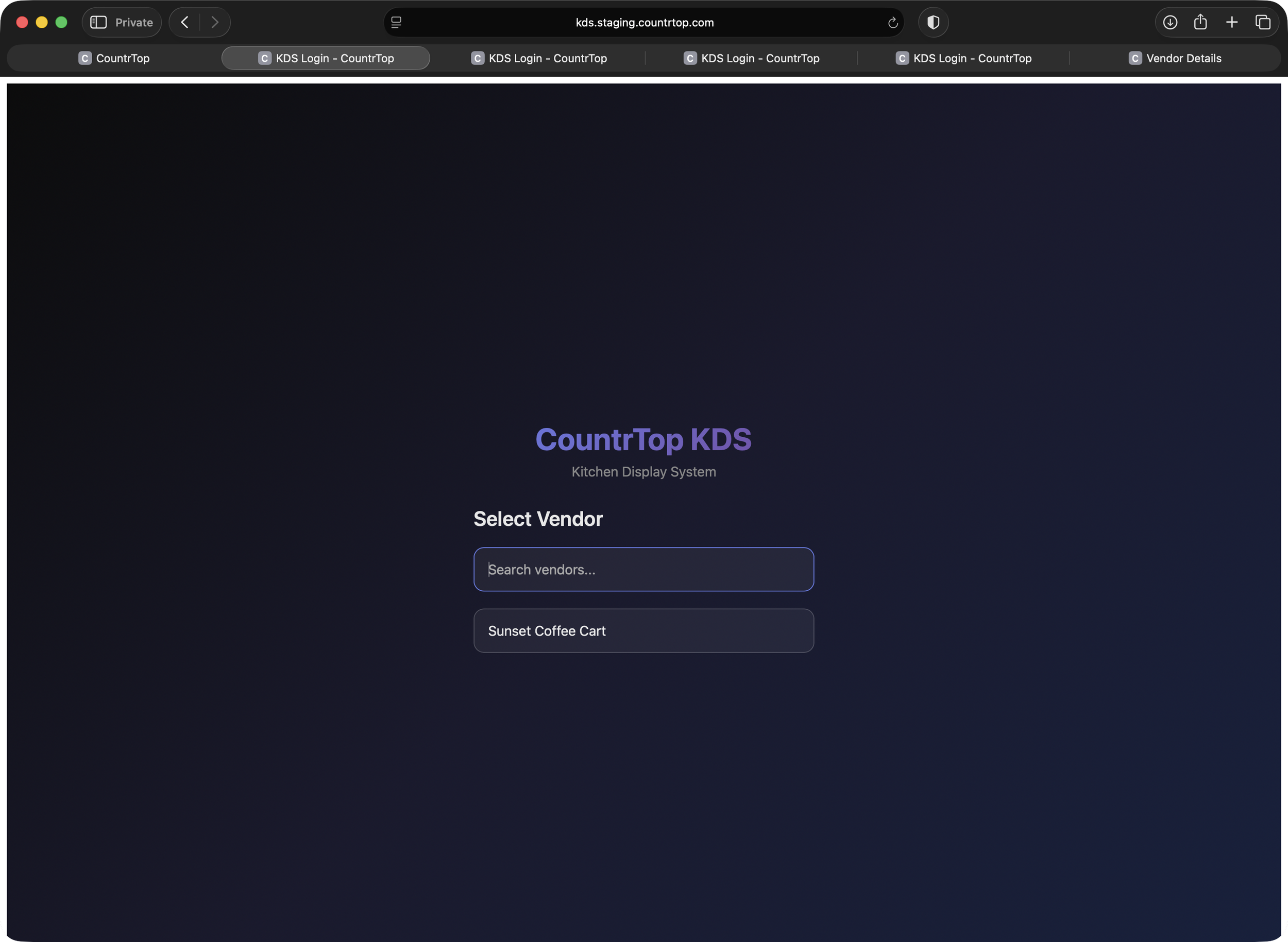Click the privacy shield icon
Viewport: 1288px width, 942px height.
pyautogui.click(x=933, y=22)
